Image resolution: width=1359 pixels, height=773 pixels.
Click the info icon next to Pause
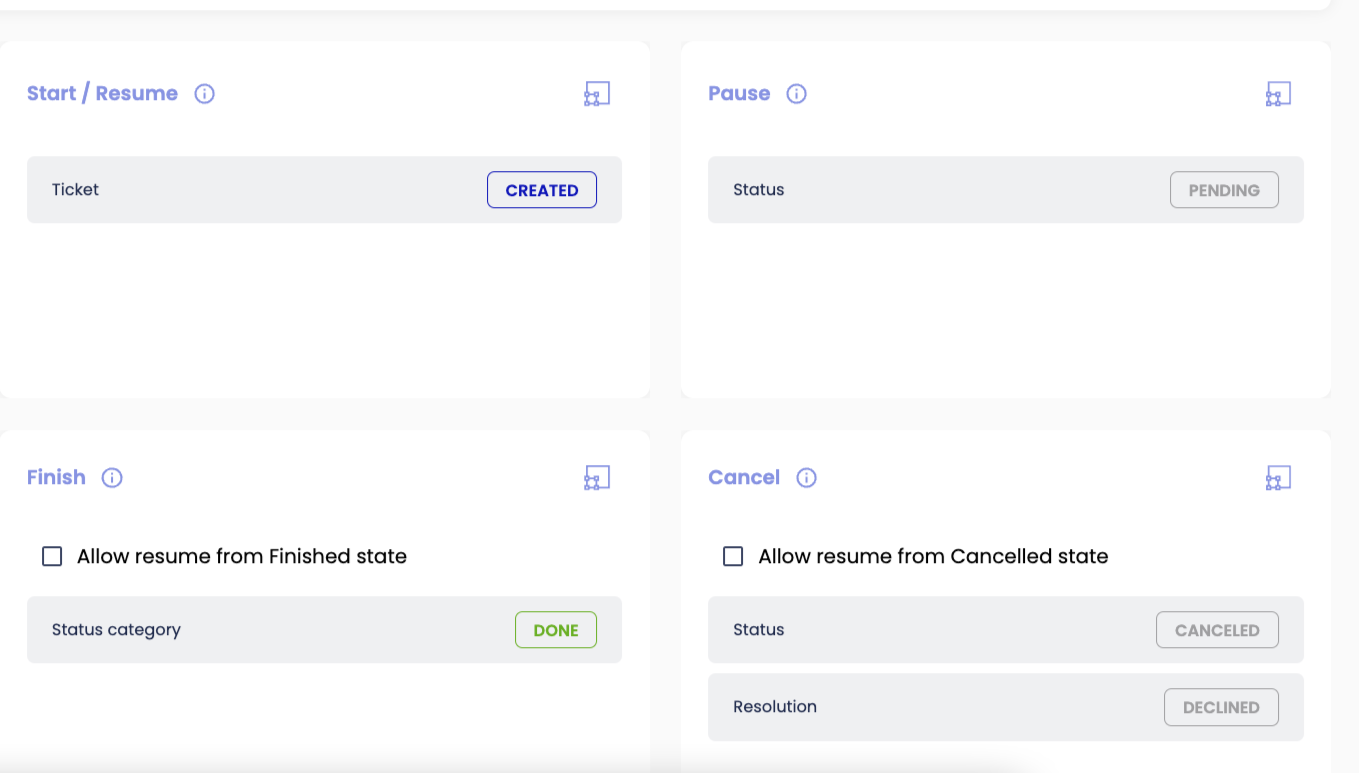[796, 94]
